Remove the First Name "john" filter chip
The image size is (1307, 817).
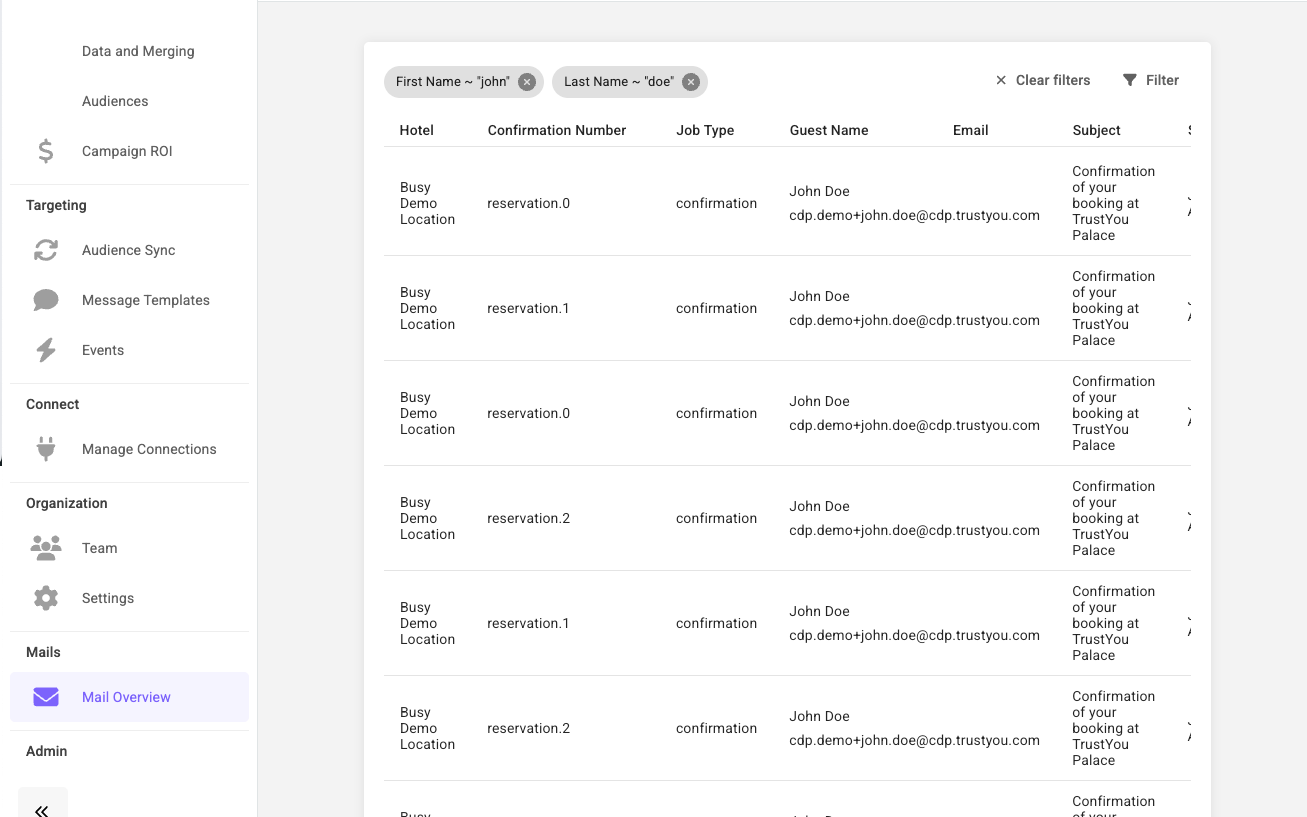(x=527, y=82)
